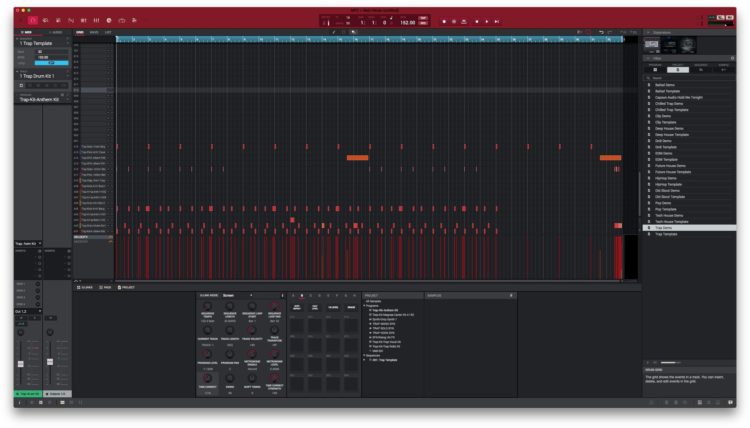Toggle the rightmost file-type filter in browser

pyautogui.click(x=724, y=70)
